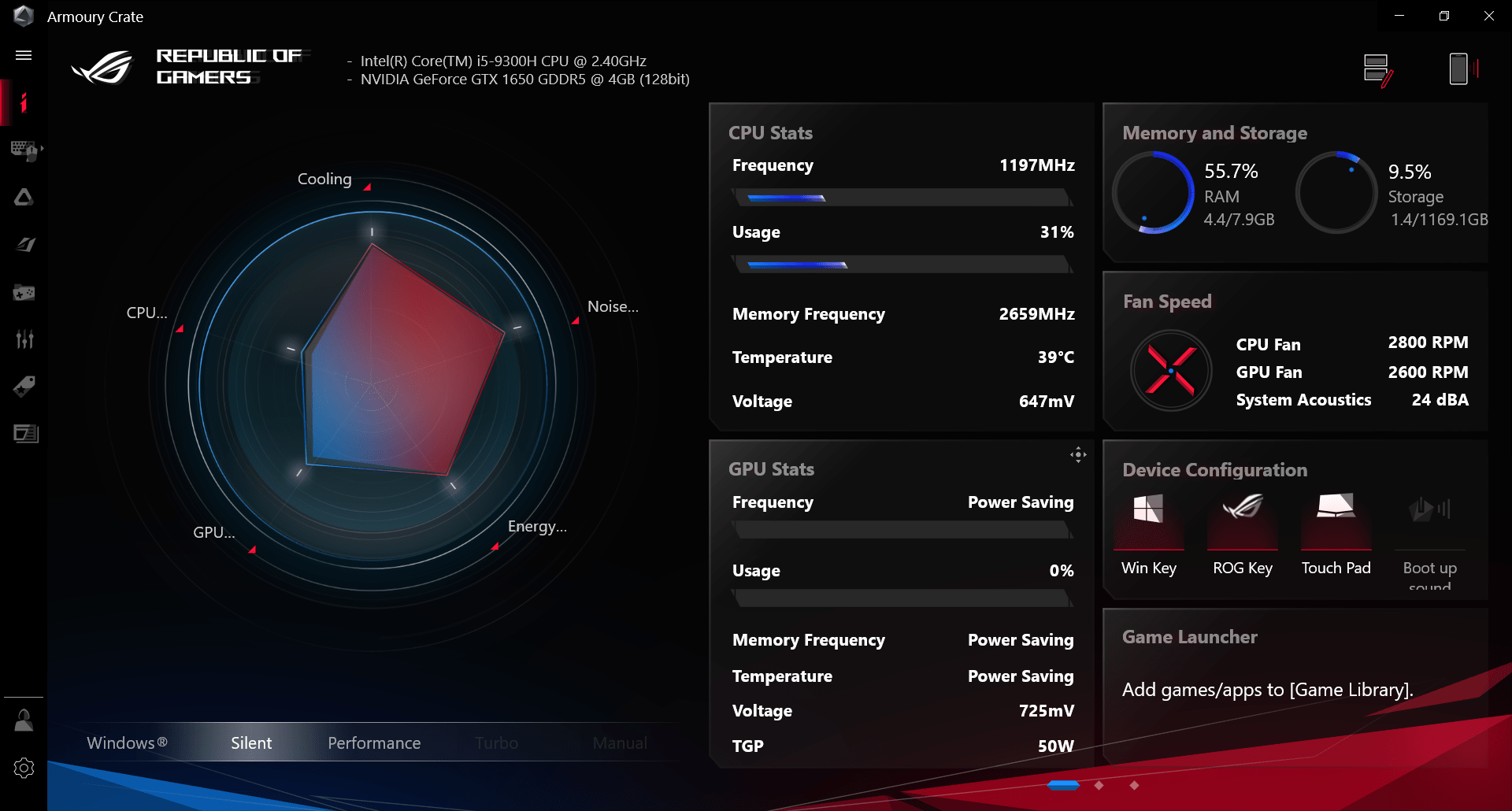1512x811 pixels.
Task: Click the Device Configuration panel title
Action: point(1214,470)
